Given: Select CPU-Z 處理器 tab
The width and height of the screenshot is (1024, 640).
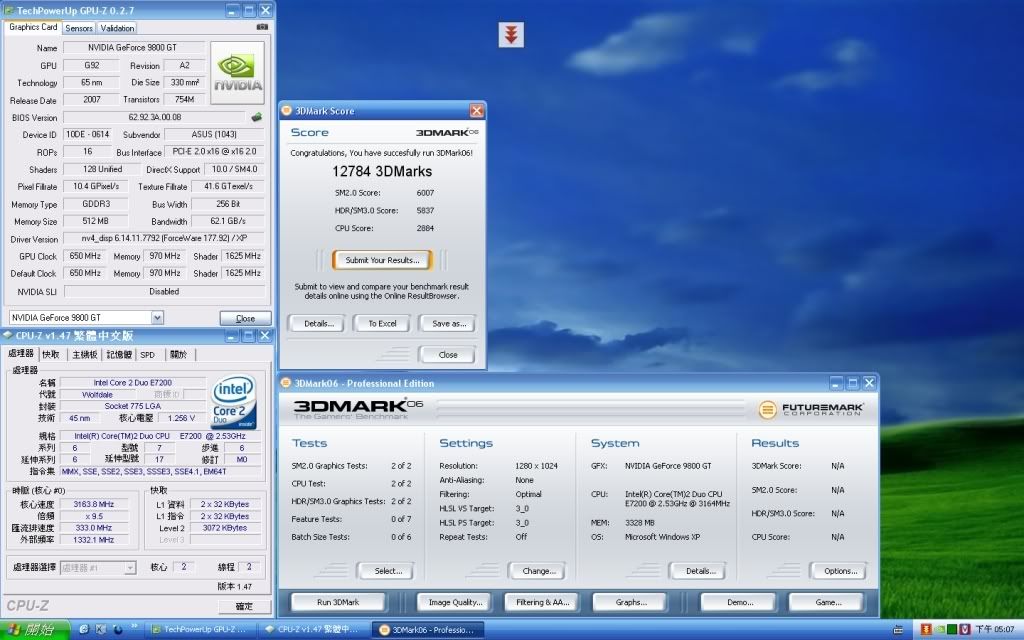Looking at the screenshot, I should pyautogui.click(x=20, y=353).
